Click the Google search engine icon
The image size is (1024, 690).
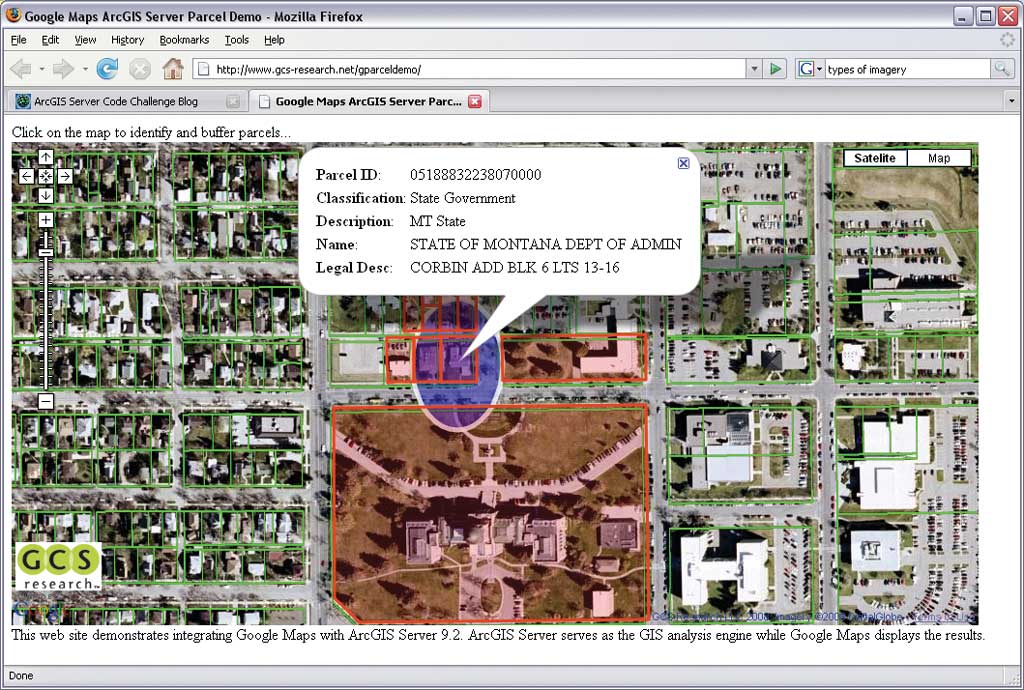coord(806,69)
